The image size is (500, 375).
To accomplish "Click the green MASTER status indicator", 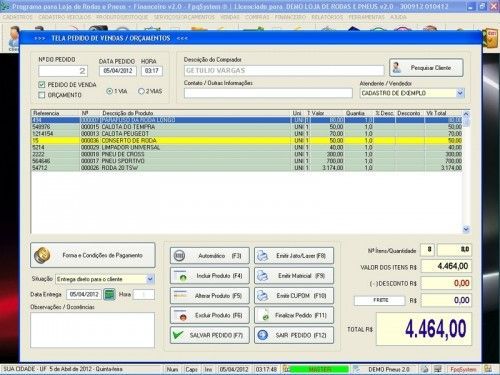I will (319, 369).
